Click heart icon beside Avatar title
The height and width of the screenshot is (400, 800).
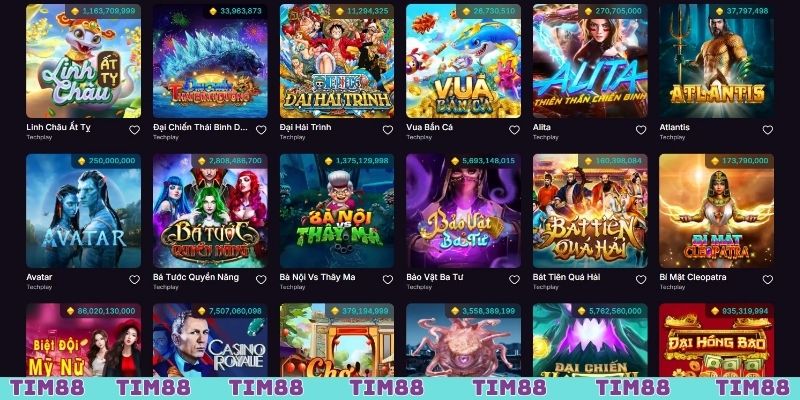134,280
